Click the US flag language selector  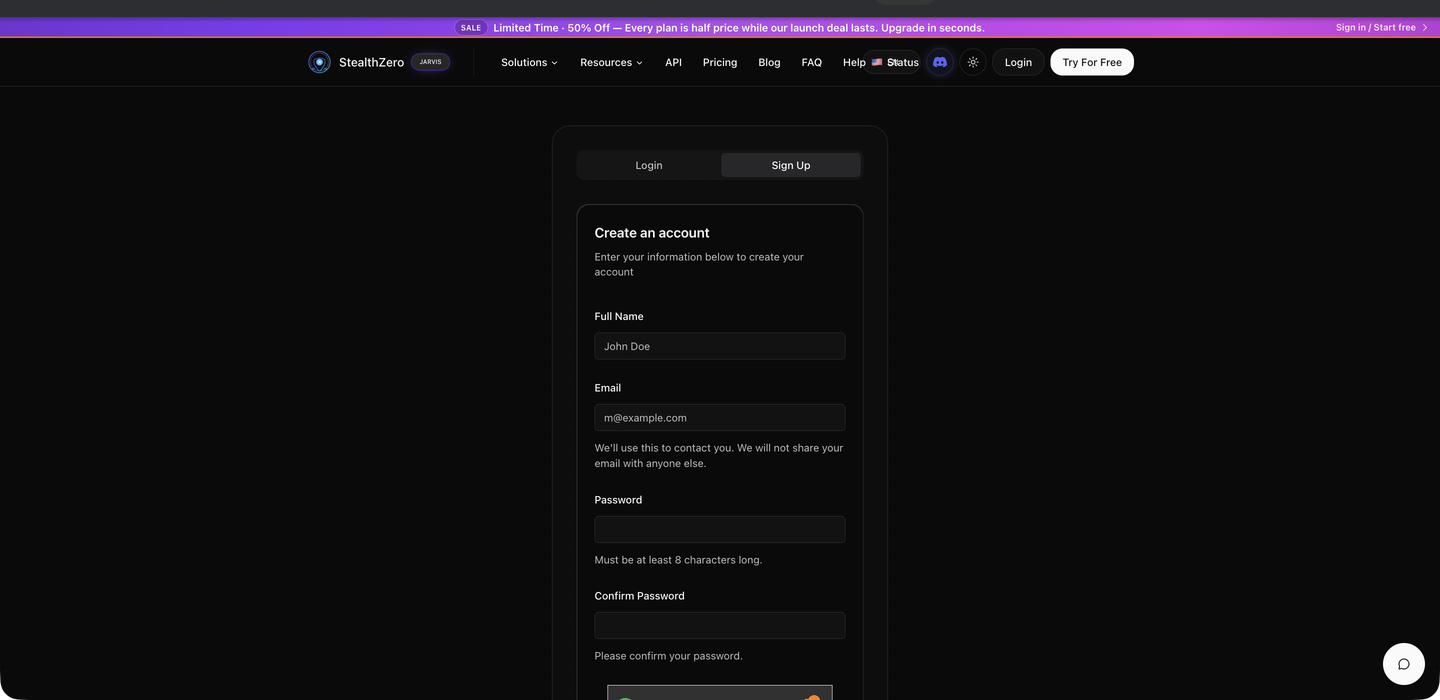[x=891, y=62]
